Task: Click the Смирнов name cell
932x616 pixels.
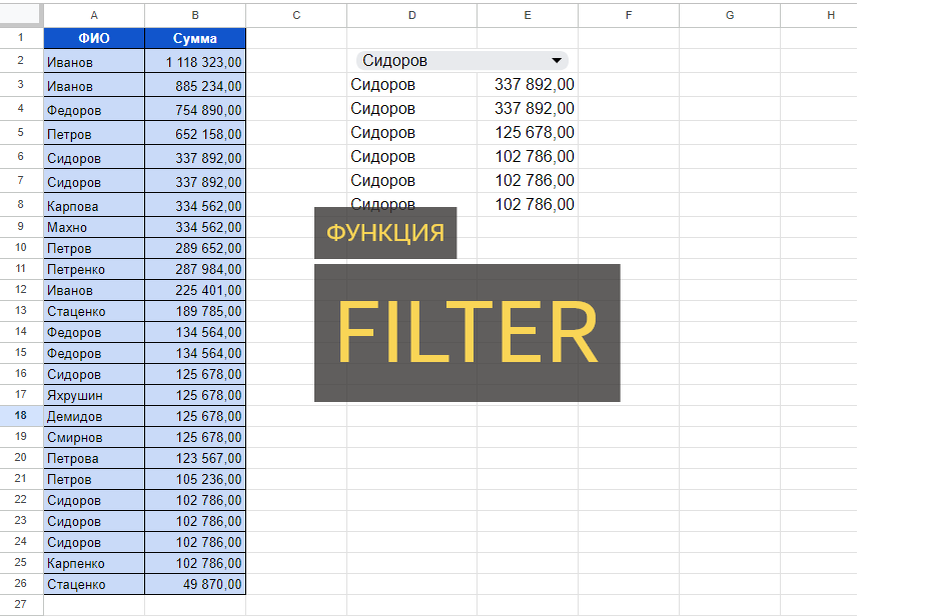Action: 94,437
